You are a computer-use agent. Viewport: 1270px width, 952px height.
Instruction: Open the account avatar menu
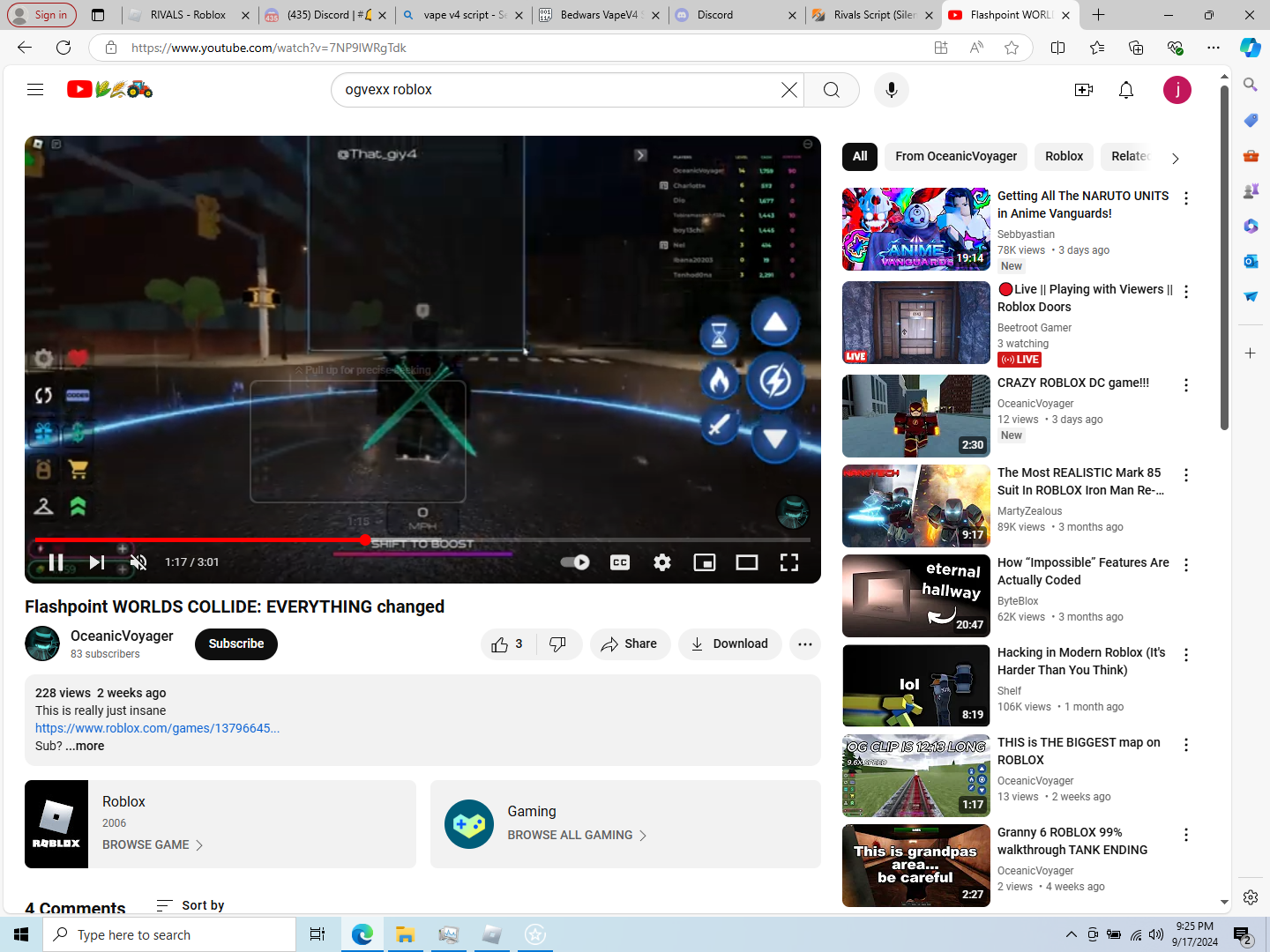click(x=1177, y=90)
